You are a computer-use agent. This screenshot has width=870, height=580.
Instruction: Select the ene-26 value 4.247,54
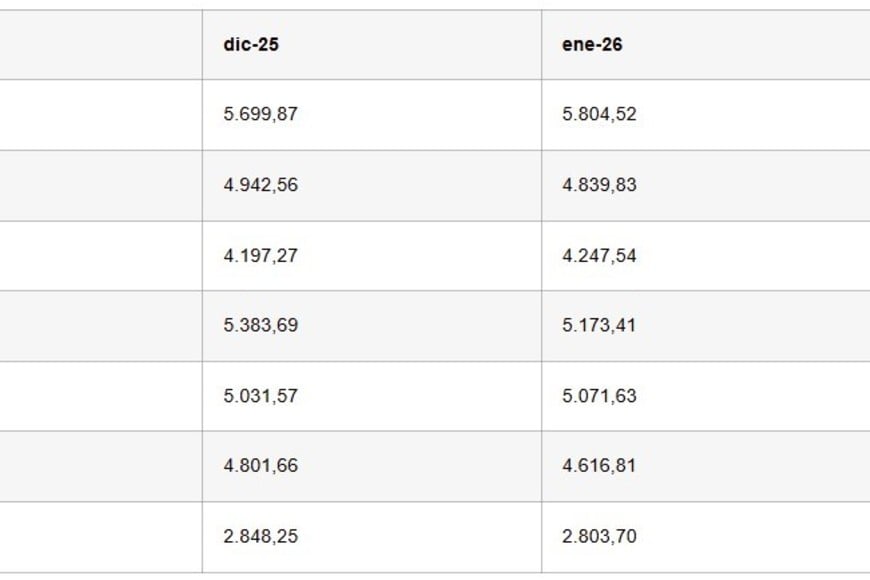coord(599,255)
